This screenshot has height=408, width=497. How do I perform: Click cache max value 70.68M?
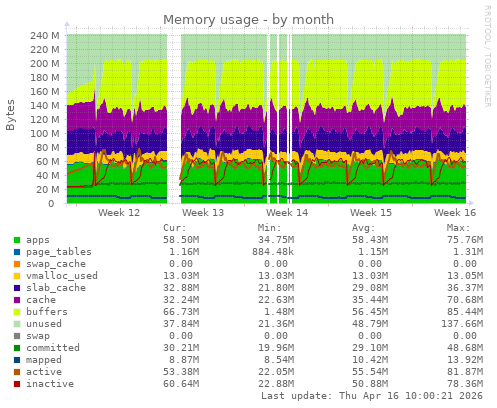pyautogui.click(x=465, y=300)
